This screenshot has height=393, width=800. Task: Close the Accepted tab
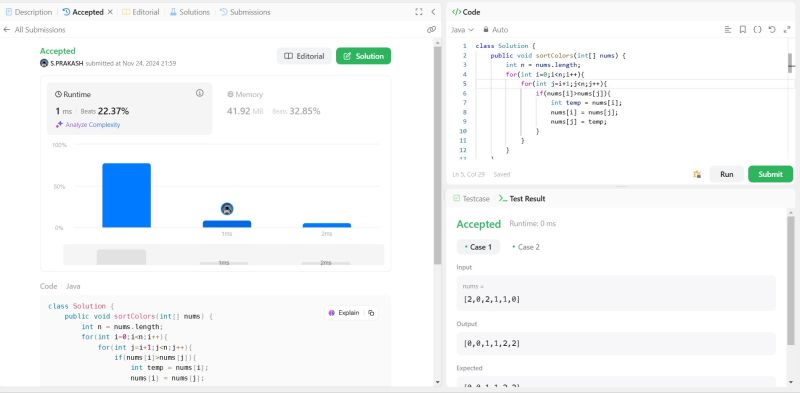coord(110,12)
